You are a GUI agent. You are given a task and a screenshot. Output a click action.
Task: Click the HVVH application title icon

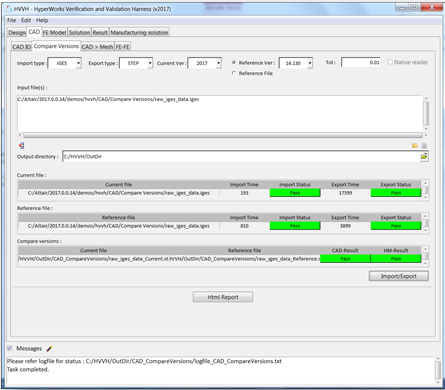point(9,9)
